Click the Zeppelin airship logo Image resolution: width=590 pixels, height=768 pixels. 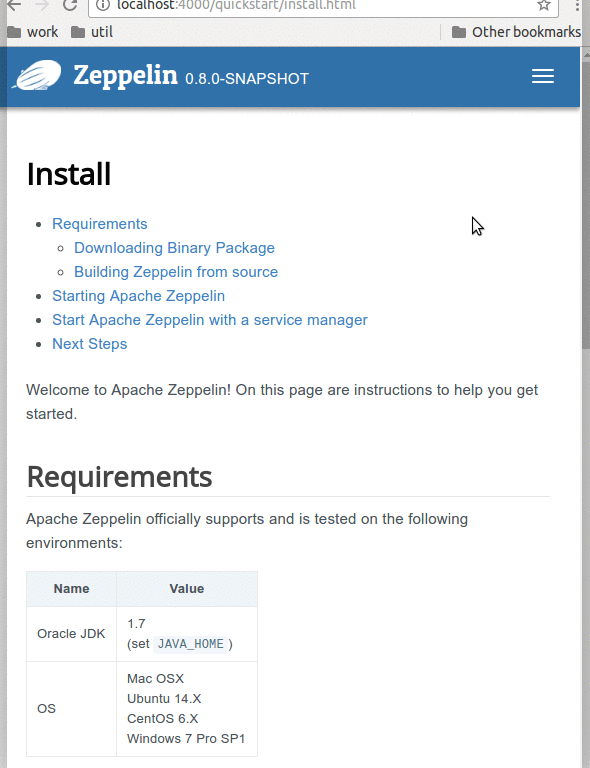point(38,75)
